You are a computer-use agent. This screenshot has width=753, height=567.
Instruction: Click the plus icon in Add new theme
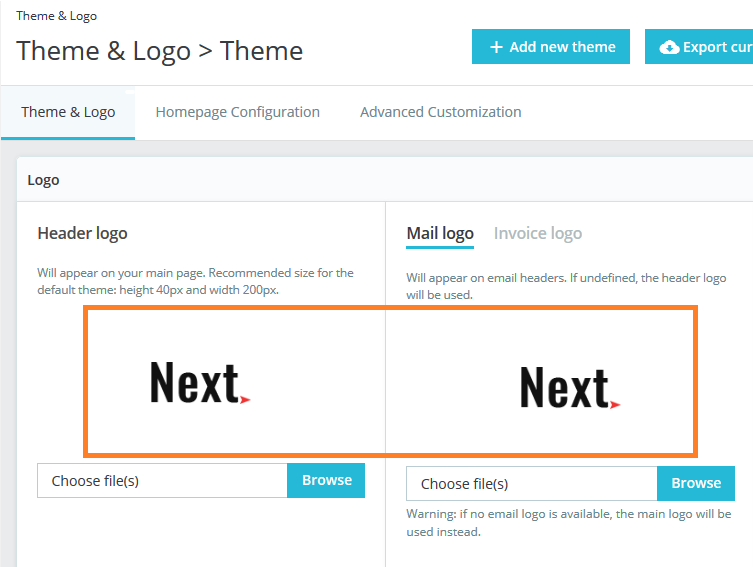(x=496, y=47)
